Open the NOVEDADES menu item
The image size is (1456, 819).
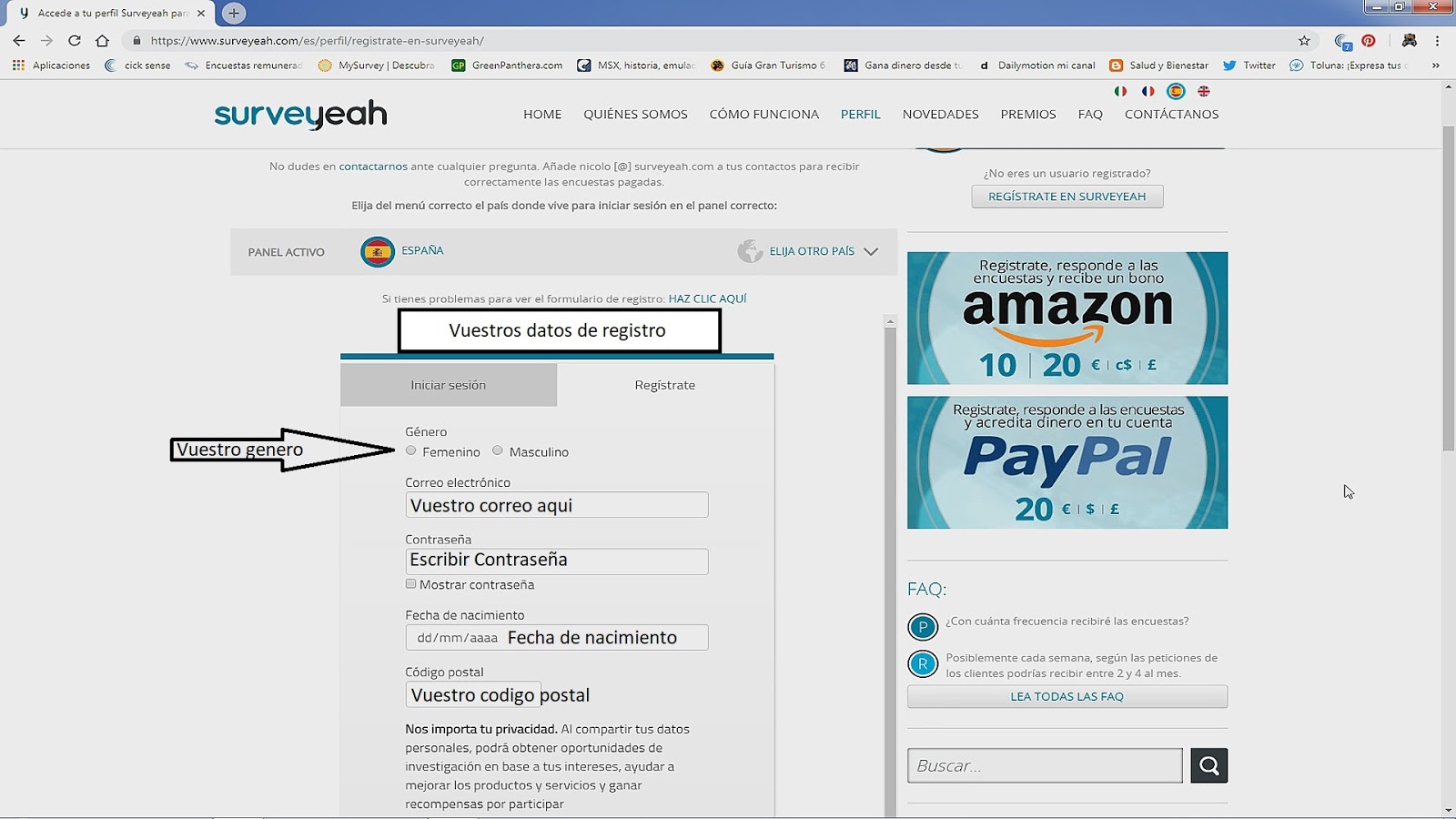(x=940, y=114)
